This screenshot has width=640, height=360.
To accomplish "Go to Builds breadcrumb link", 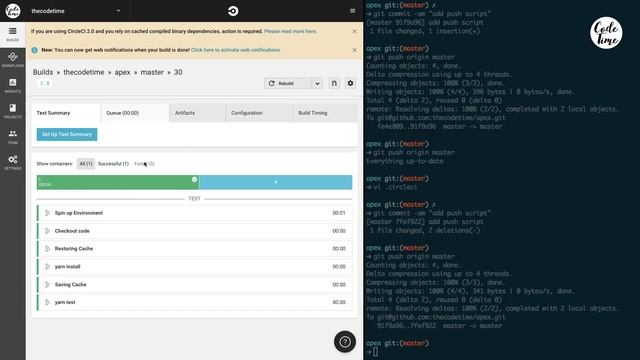I will [43, 72].
